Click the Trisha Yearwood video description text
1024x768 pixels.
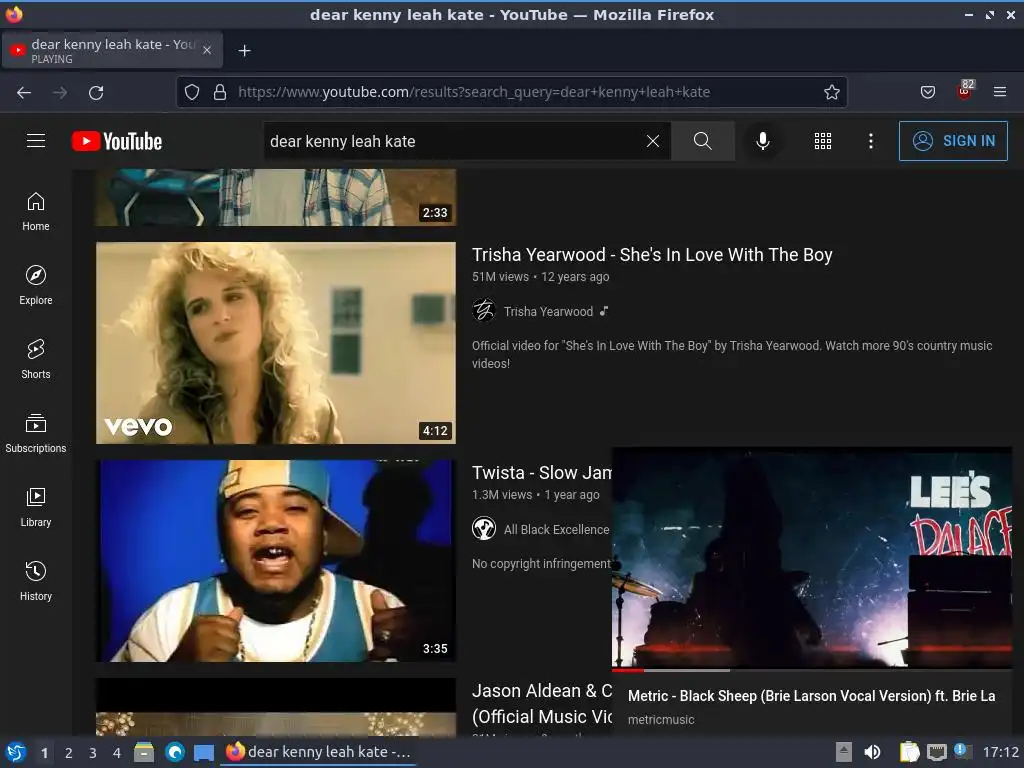[x=732, y=354]
